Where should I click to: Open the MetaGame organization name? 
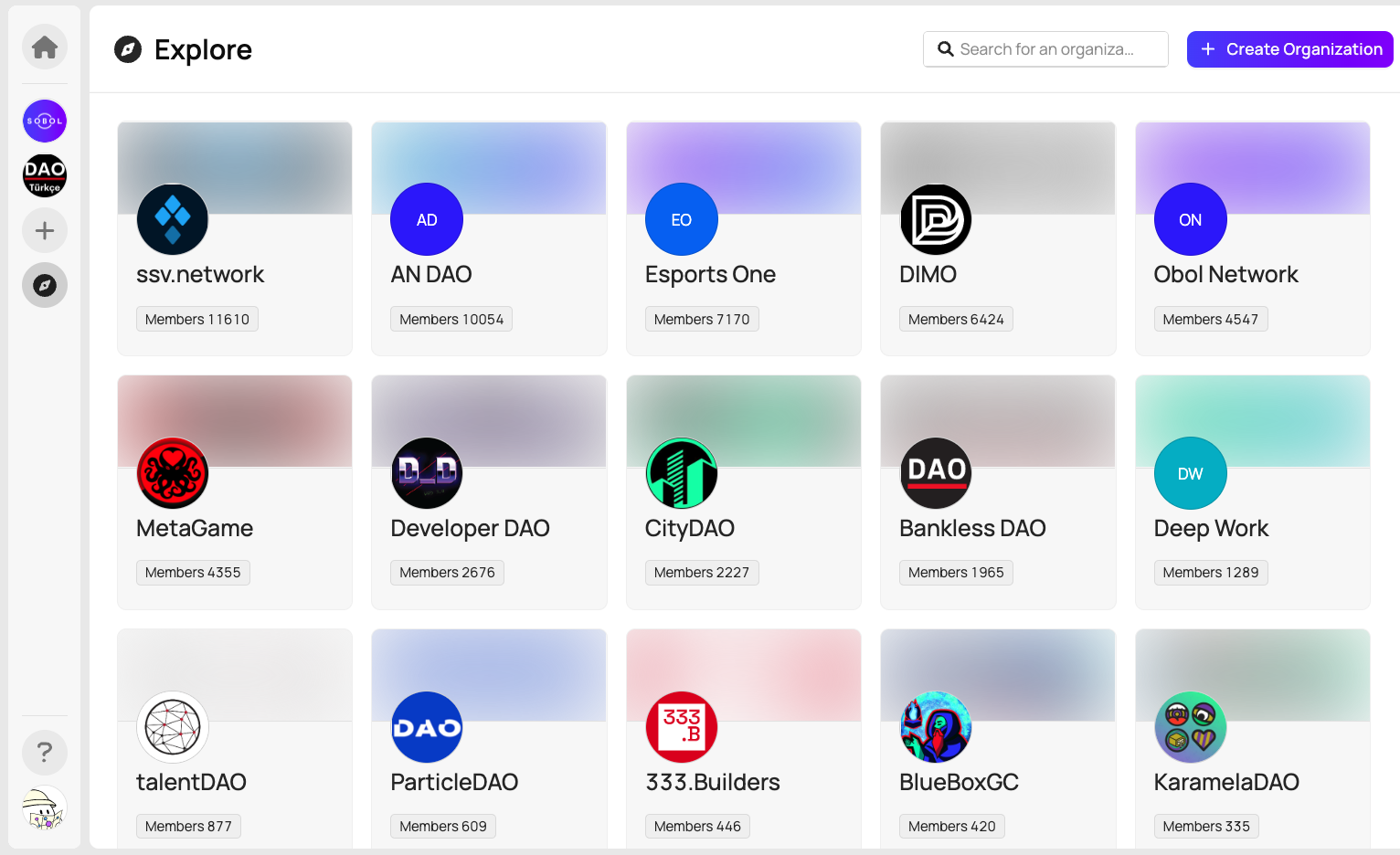click(195, 528)
